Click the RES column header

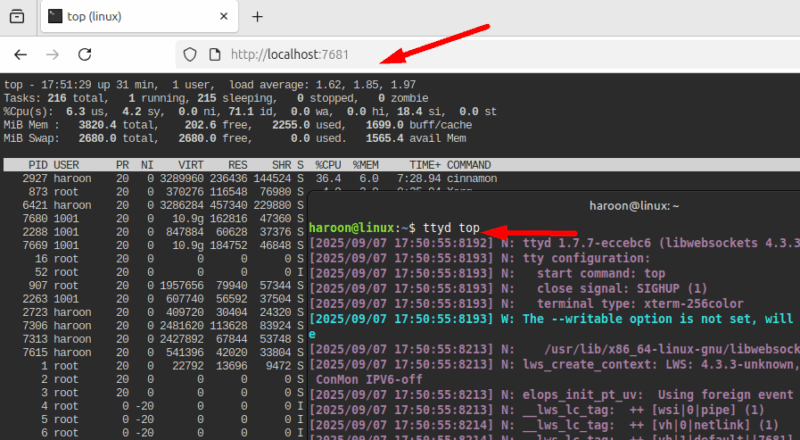click(x=238, y=165)
